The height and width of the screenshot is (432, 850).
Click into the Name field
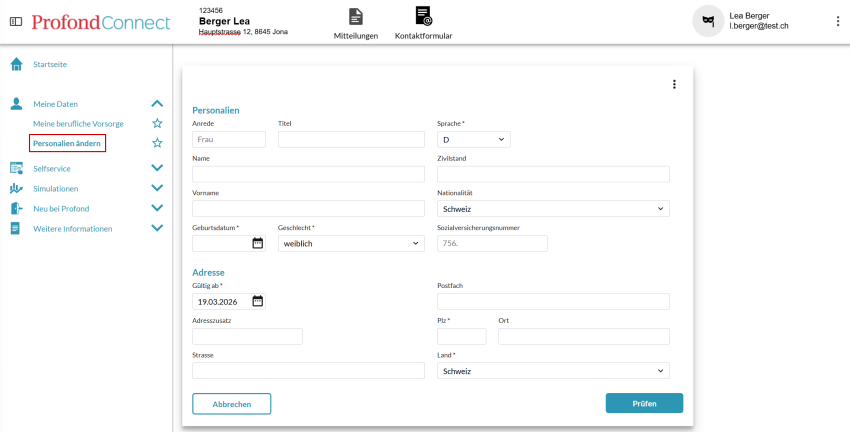point(308,174)
